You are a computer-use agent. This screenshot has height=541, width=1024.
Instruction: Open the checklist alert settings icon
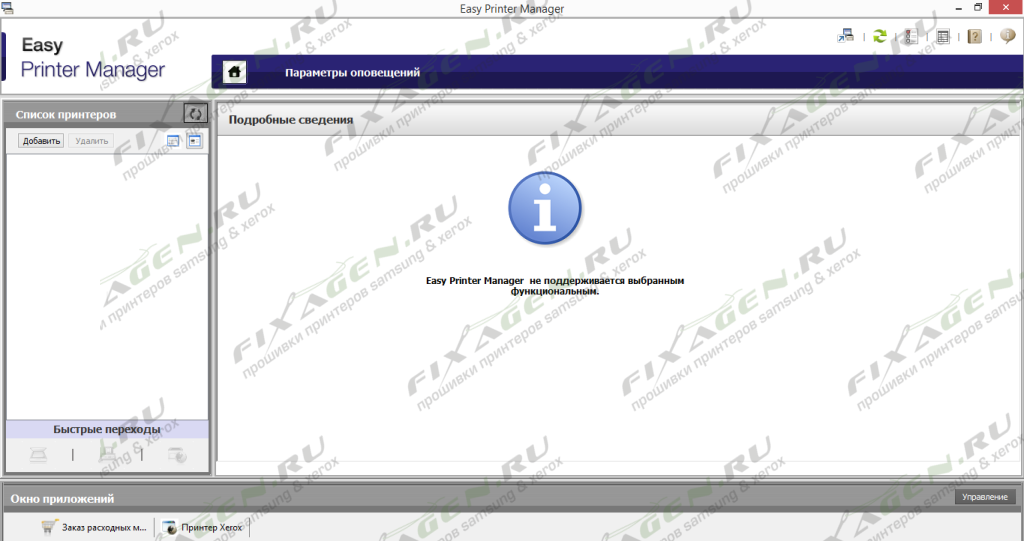[911, 37]
